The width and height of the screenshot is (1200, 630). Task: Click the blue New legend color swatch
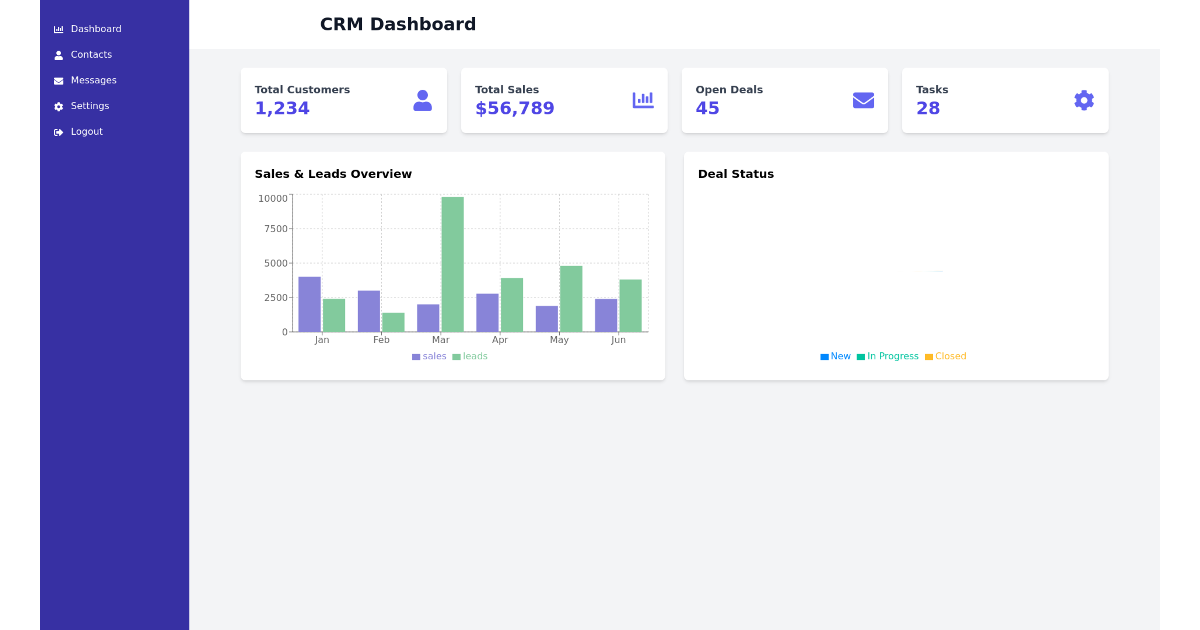click(825, 357)
